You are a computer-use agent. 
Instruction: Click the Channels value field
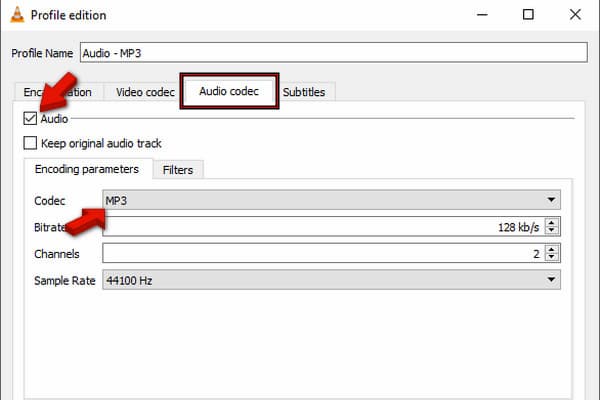(322, 253)
